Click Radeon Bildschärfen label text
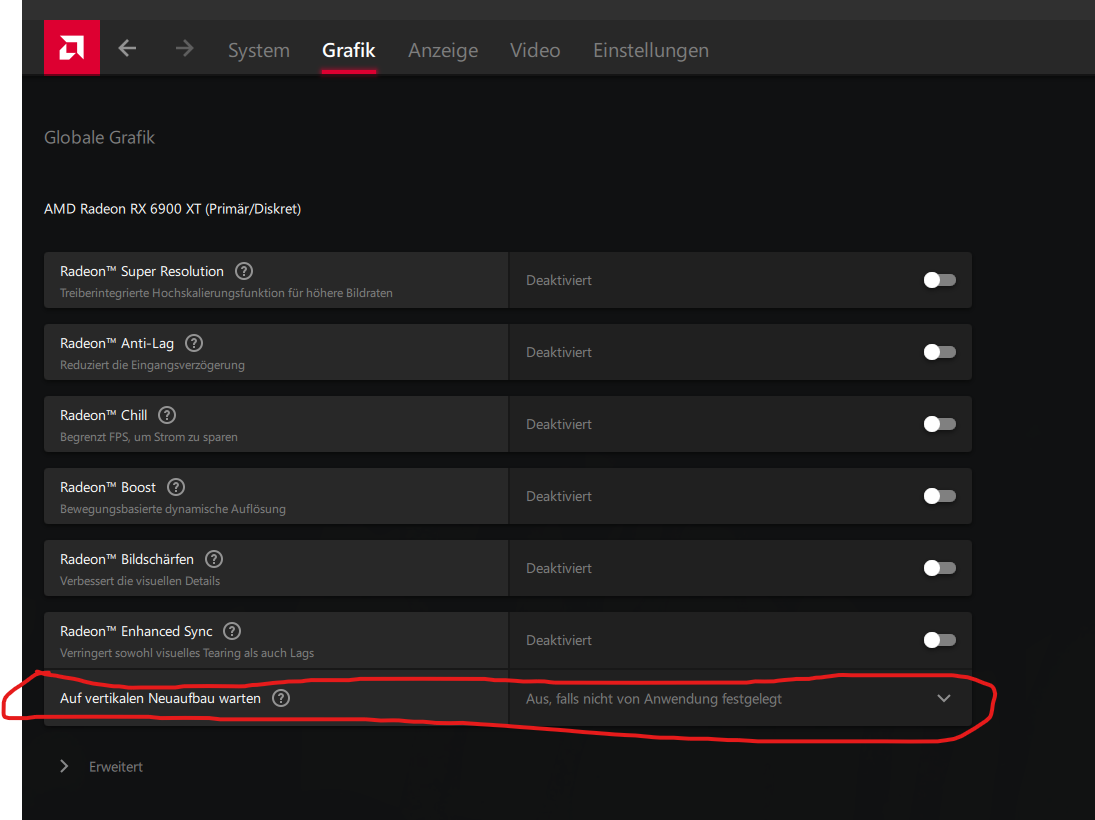This screenshot has width=1095, height=820. pos(126,559)
